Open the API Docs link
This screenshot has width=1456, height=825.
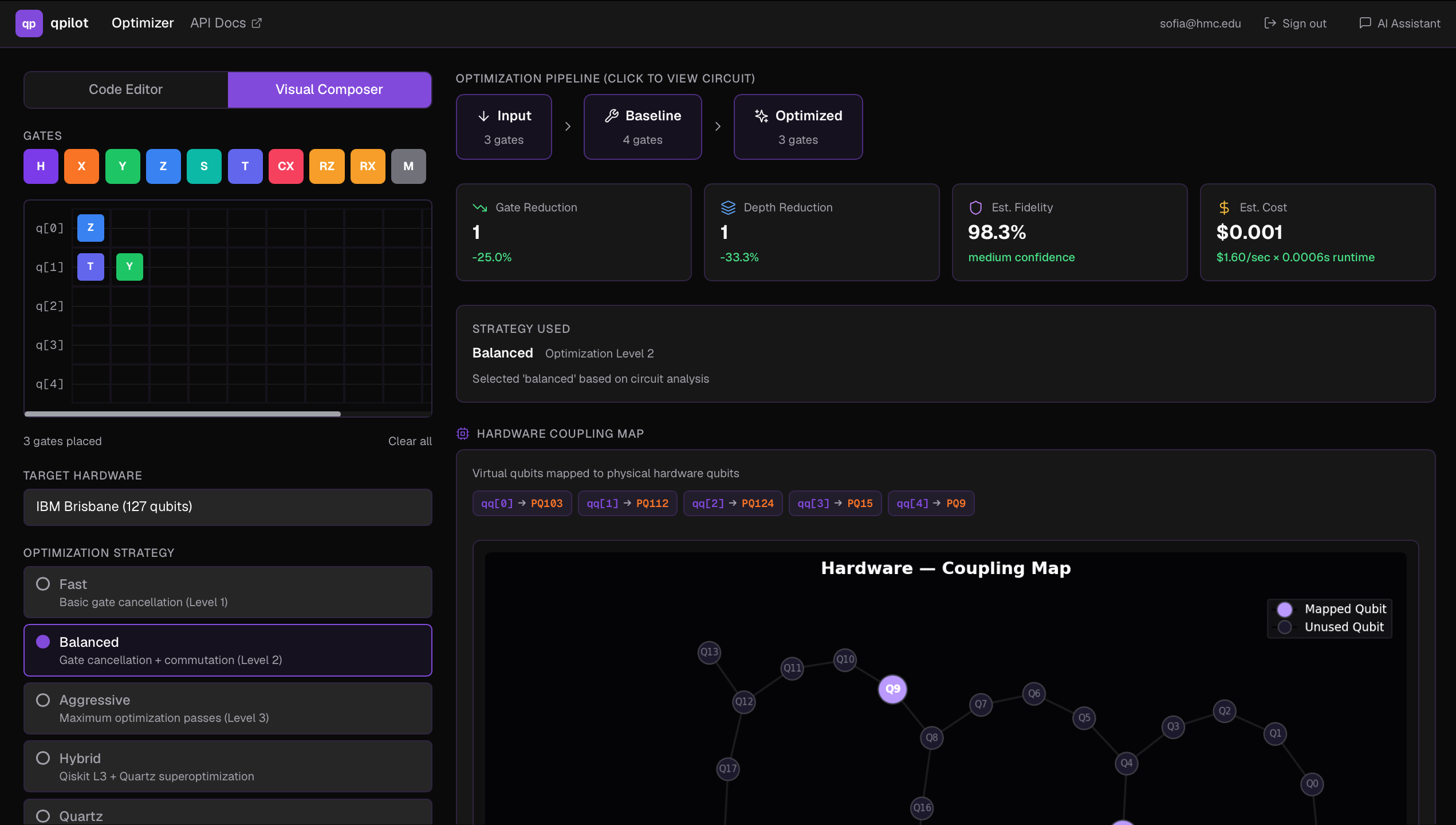tap(226, 23)
